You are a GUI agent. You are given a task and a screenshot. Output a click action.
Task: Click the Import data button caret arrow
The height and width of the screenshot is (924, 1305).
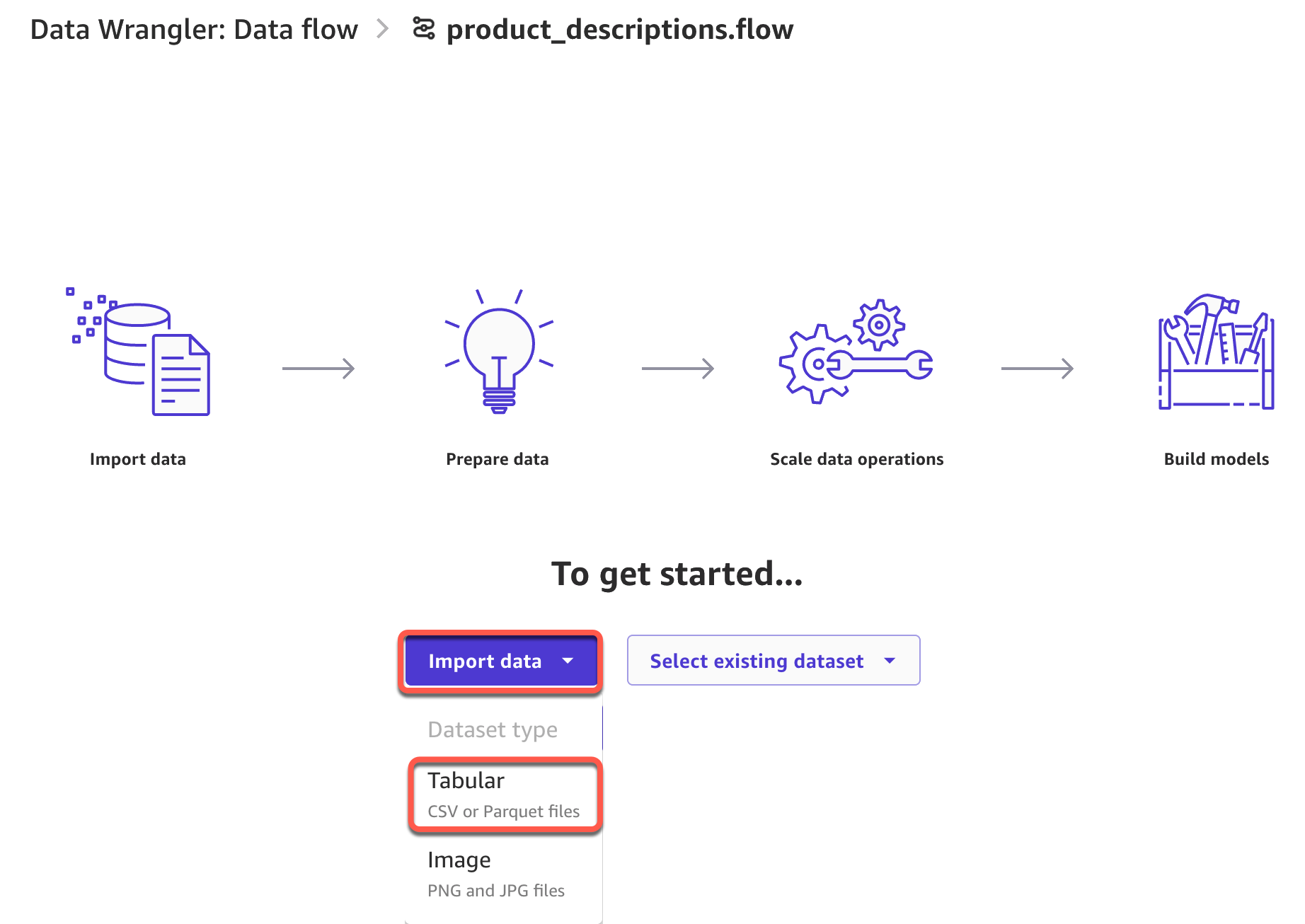pos(568,661)
